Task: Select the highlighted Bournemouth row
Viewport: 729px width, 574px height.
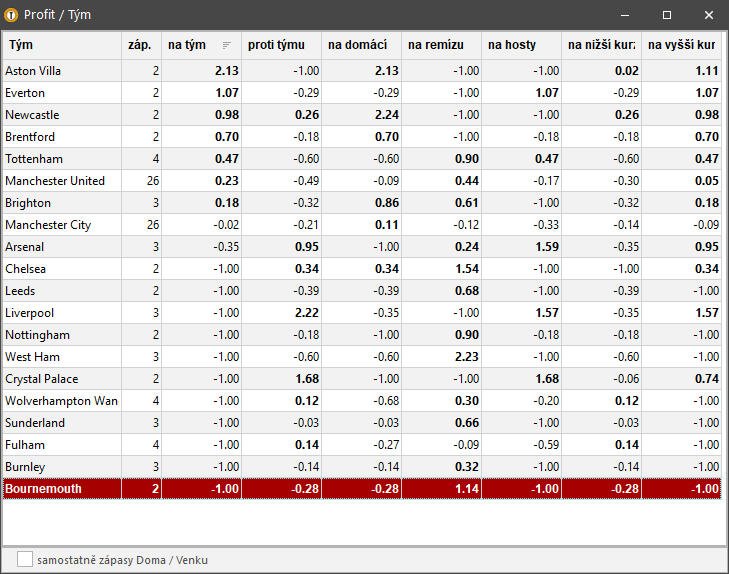Action: [x=60, y=489]
